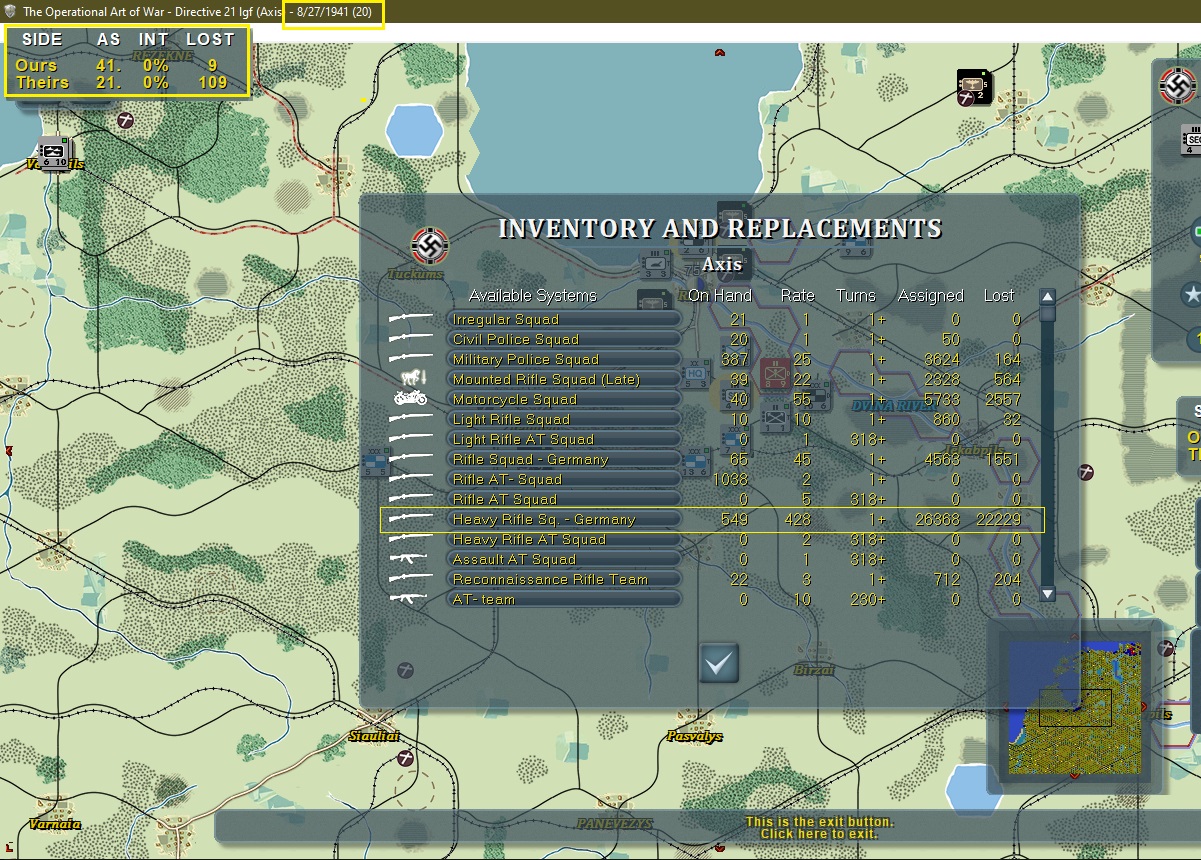
Task: Select Mounted Rifle Squad (Late) entry
Action: 564,379
